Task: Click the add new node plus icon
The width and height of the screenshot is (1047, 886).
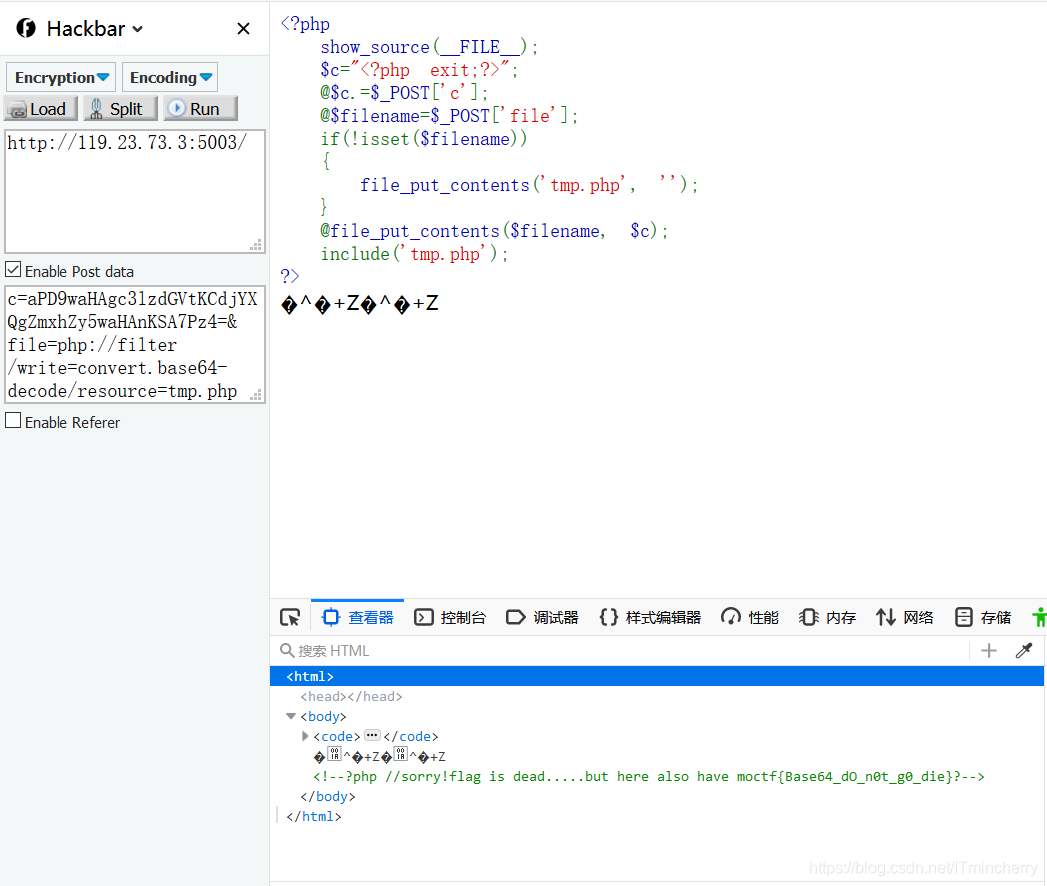Action: pyautogui.click(x=989, y=650)
